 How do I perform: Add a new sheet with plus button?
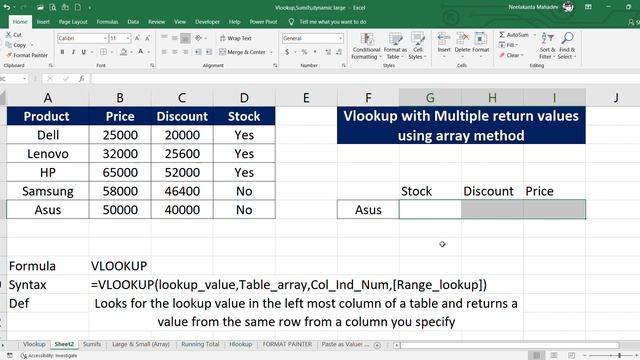click(377, 345)
